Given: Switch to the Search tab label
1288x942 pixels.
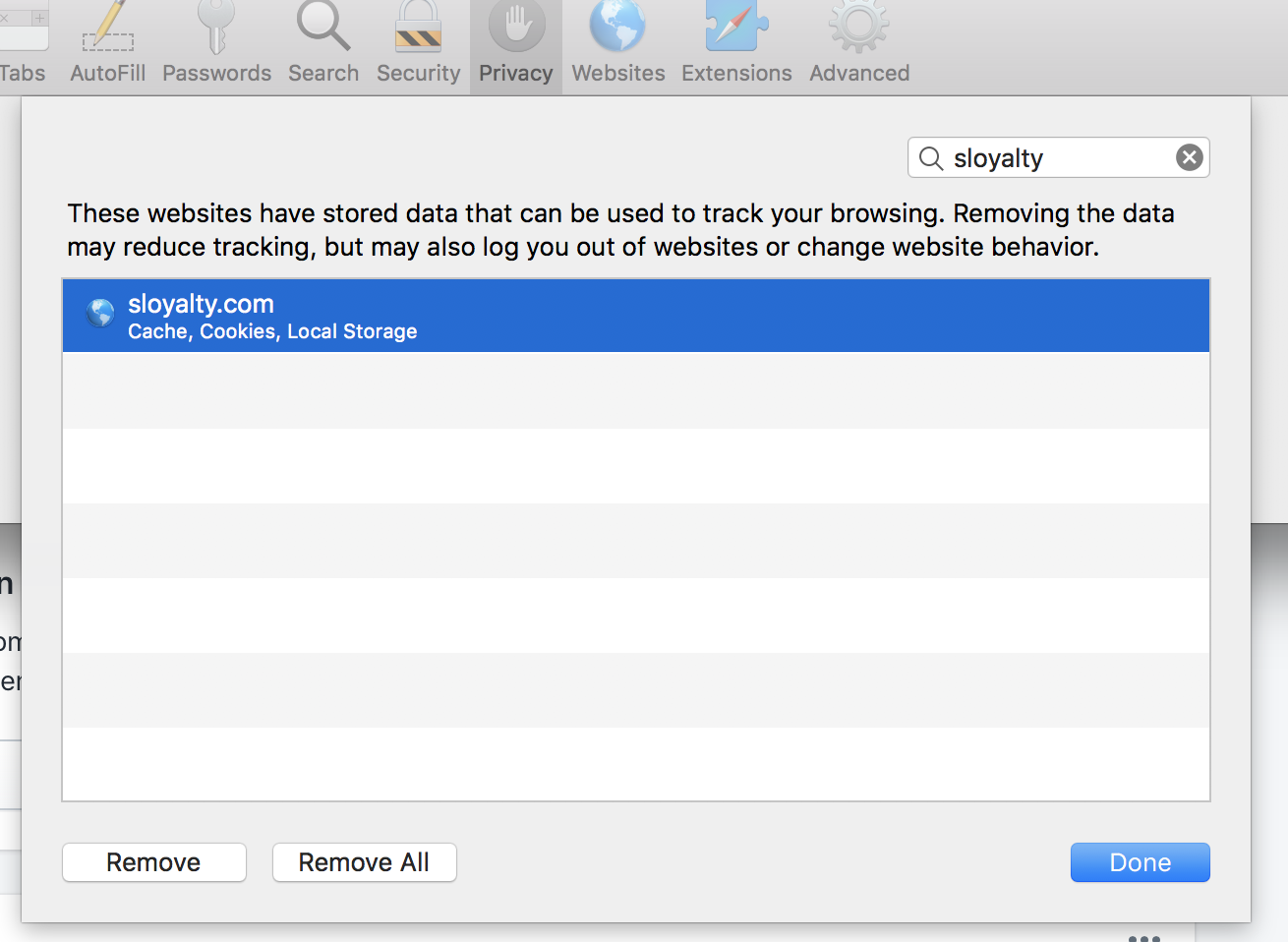Looking at the screenshot, I should pos(323,73).
